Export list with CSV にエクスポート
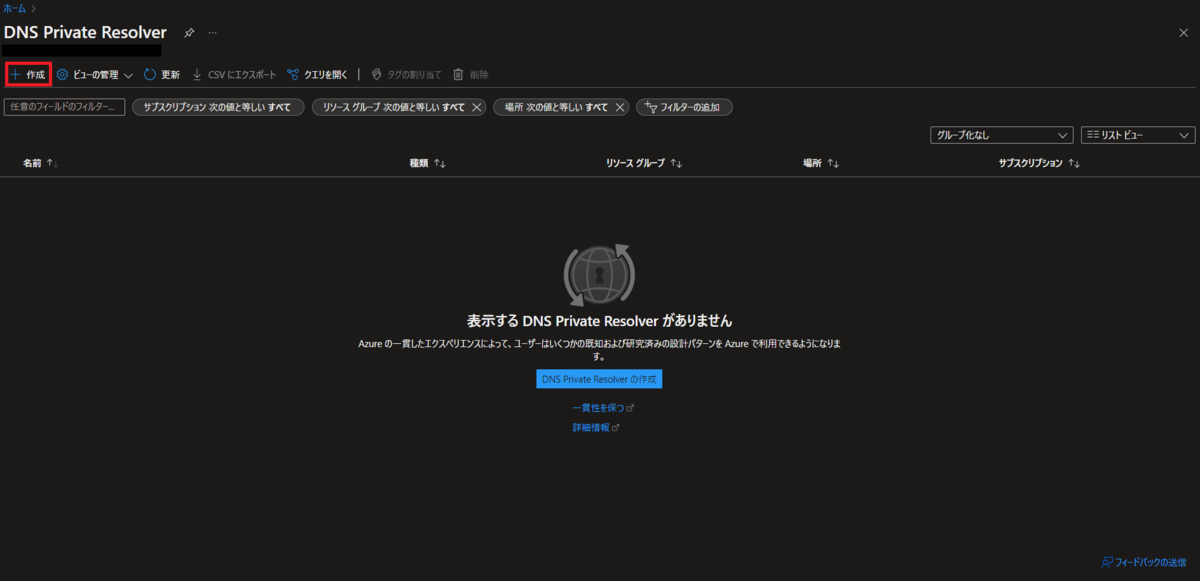Screen dimensions: 1200x581 click(x=234, y=75)
